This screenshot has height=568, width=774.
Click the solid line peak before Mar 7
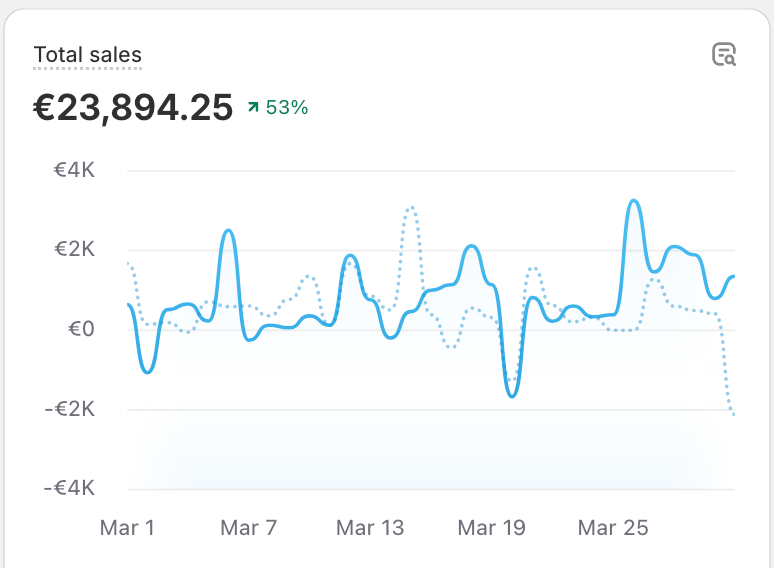pos(228,231)
